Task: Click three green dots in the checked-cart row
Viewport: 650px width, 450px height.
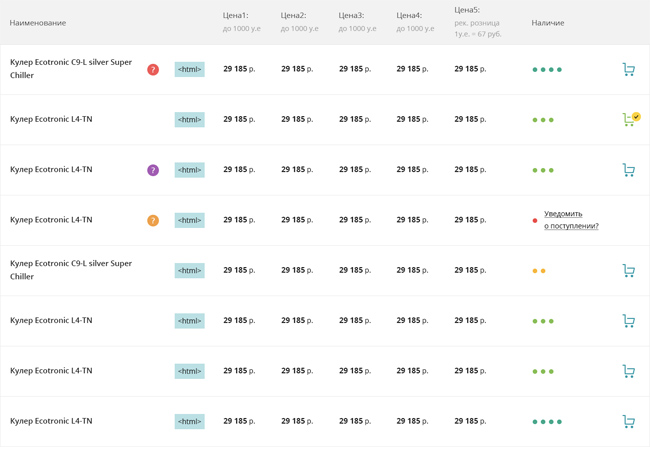Action: click(543, 120)
